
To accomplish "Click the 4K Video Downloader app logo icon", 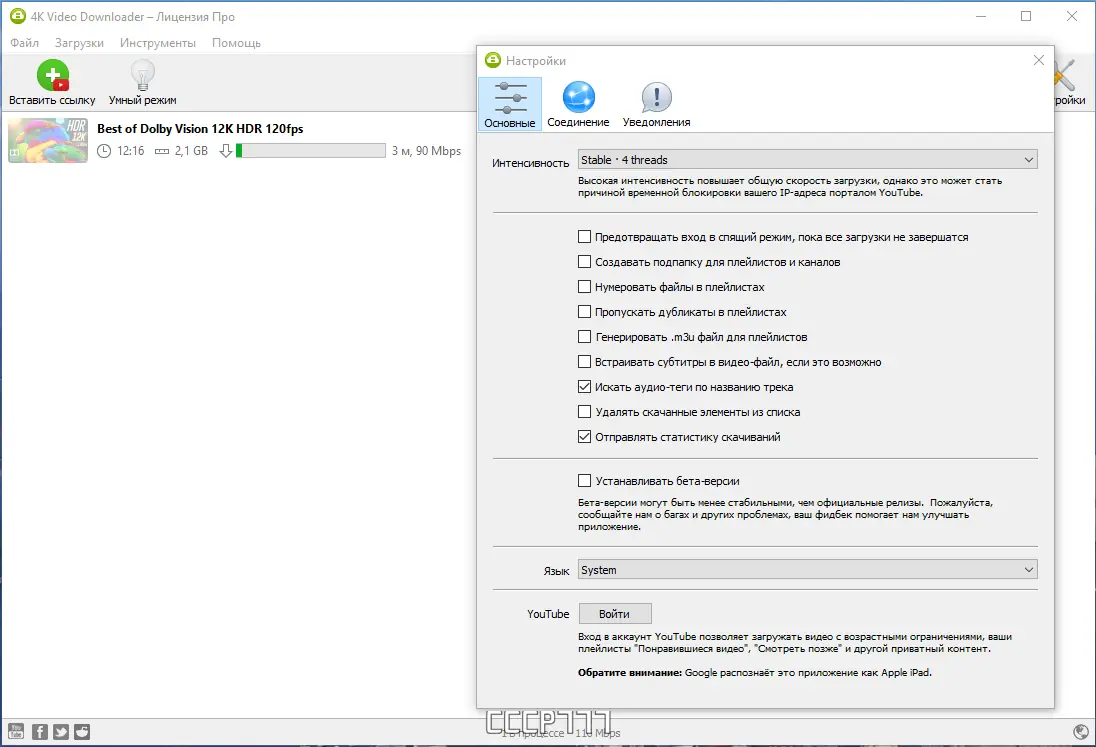I will tap(17, 16).
